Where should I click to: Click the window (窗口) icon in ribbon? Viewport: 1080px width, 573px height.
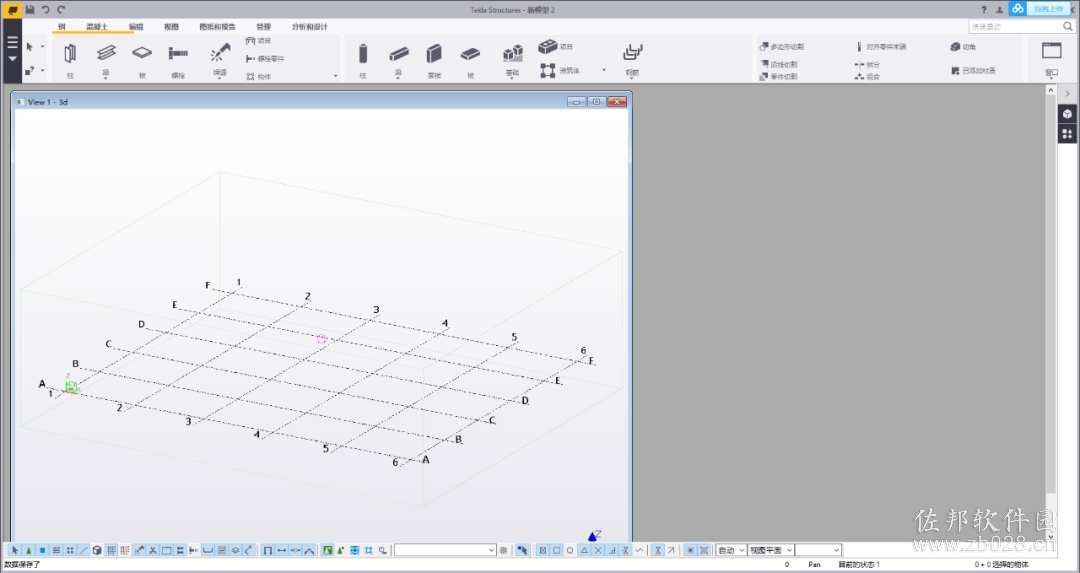[1051, 50]
